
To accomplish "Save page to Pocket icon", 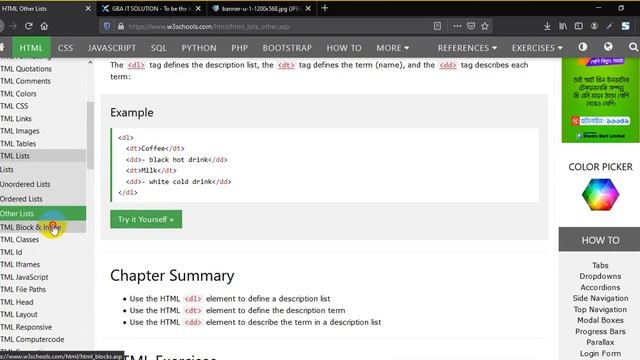I will click(471, 26).
